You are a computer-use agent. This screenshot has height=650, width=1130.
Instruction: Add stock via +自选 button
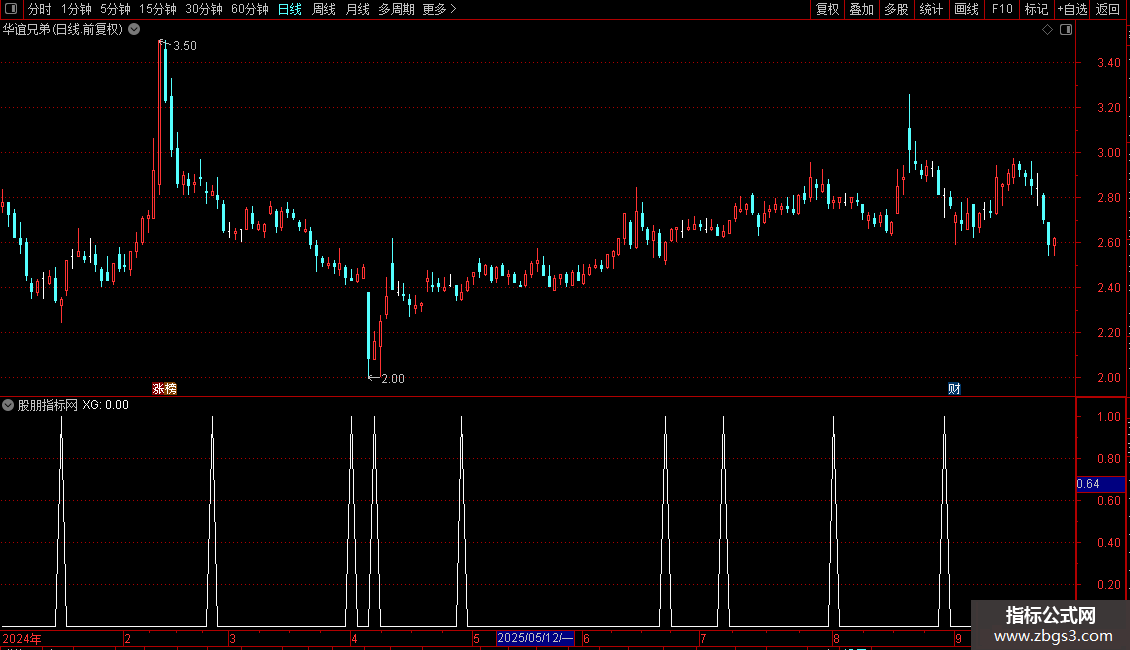(1072, 9)
